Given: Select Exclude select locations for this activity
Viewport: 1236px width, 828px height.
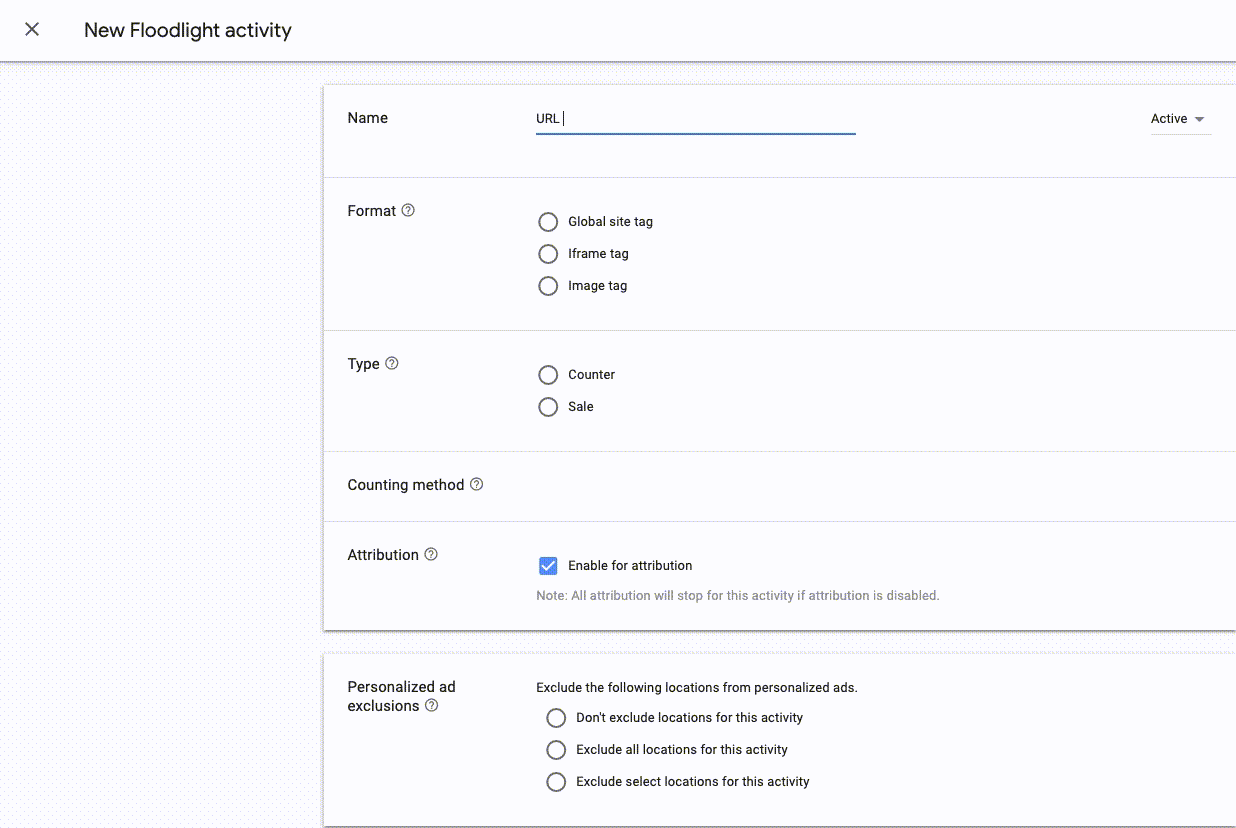Looking at the screenshot, I should 556,782.
